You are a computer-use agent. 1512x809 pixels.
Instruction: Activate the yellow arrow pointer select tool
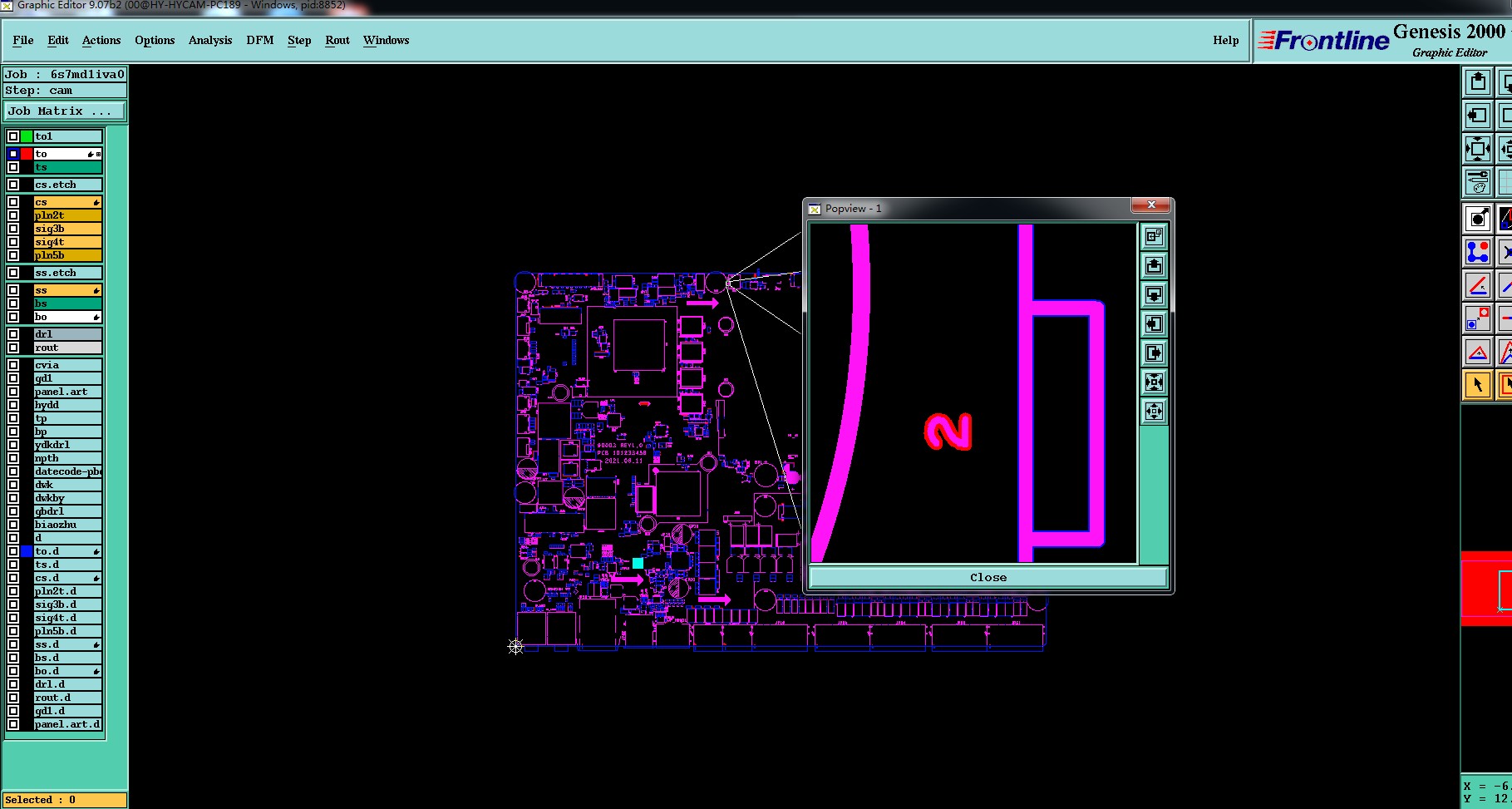(1478, 385)
